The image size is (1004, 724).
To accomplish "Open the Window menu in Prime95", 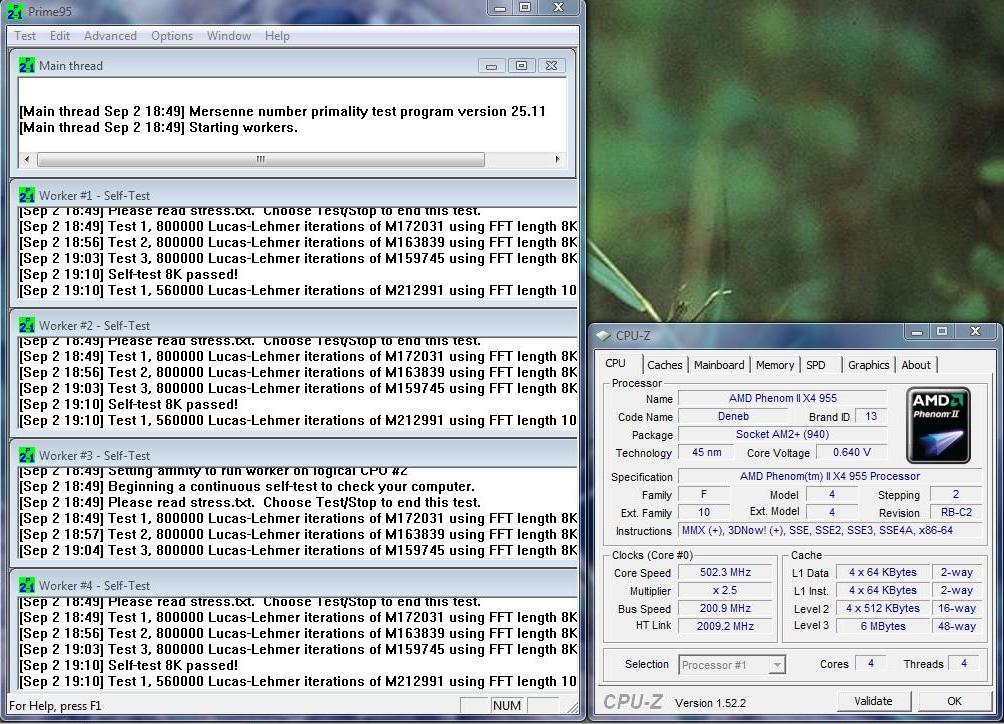I will tap(229, 36).
